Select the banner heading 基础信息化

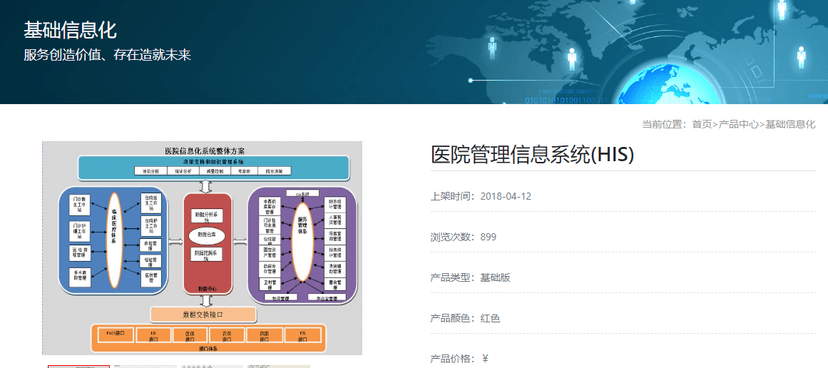pos(70,30)
